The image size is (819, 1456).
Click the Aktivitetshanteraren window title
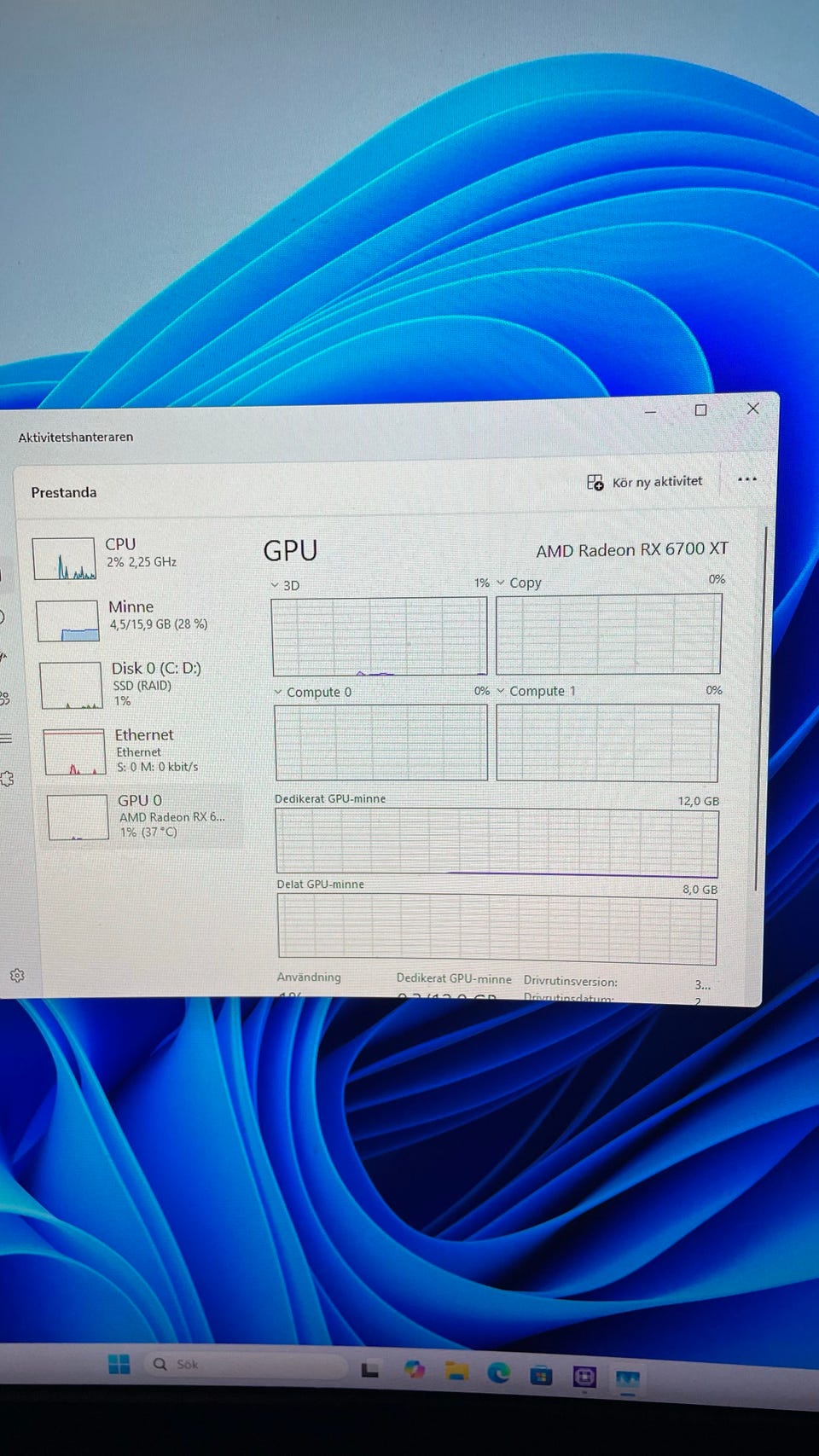tap(76, 437)
